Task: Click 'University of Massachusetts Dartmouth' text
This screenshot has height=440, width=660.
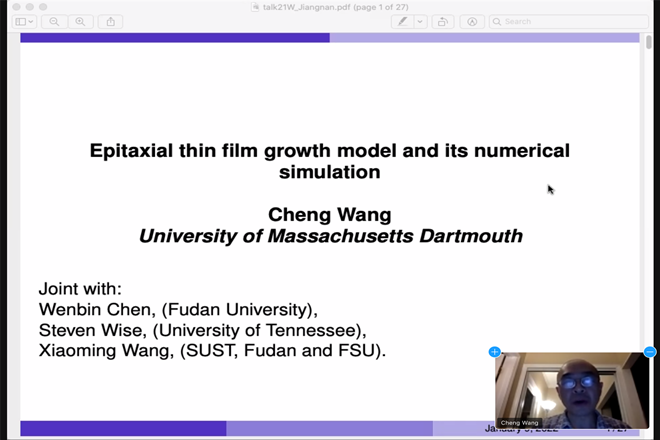Action: coord(331,236)
